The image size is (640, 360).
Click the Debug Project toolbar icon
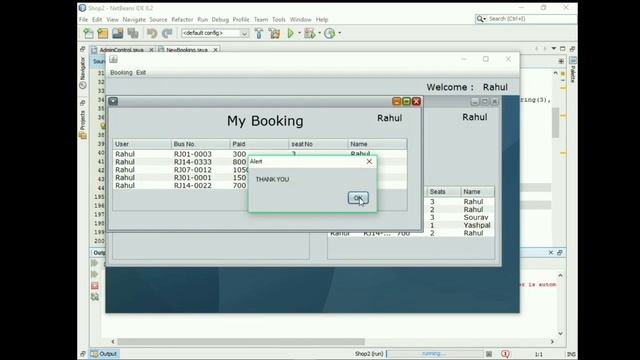pyautogui.click(x=309, y=33)
